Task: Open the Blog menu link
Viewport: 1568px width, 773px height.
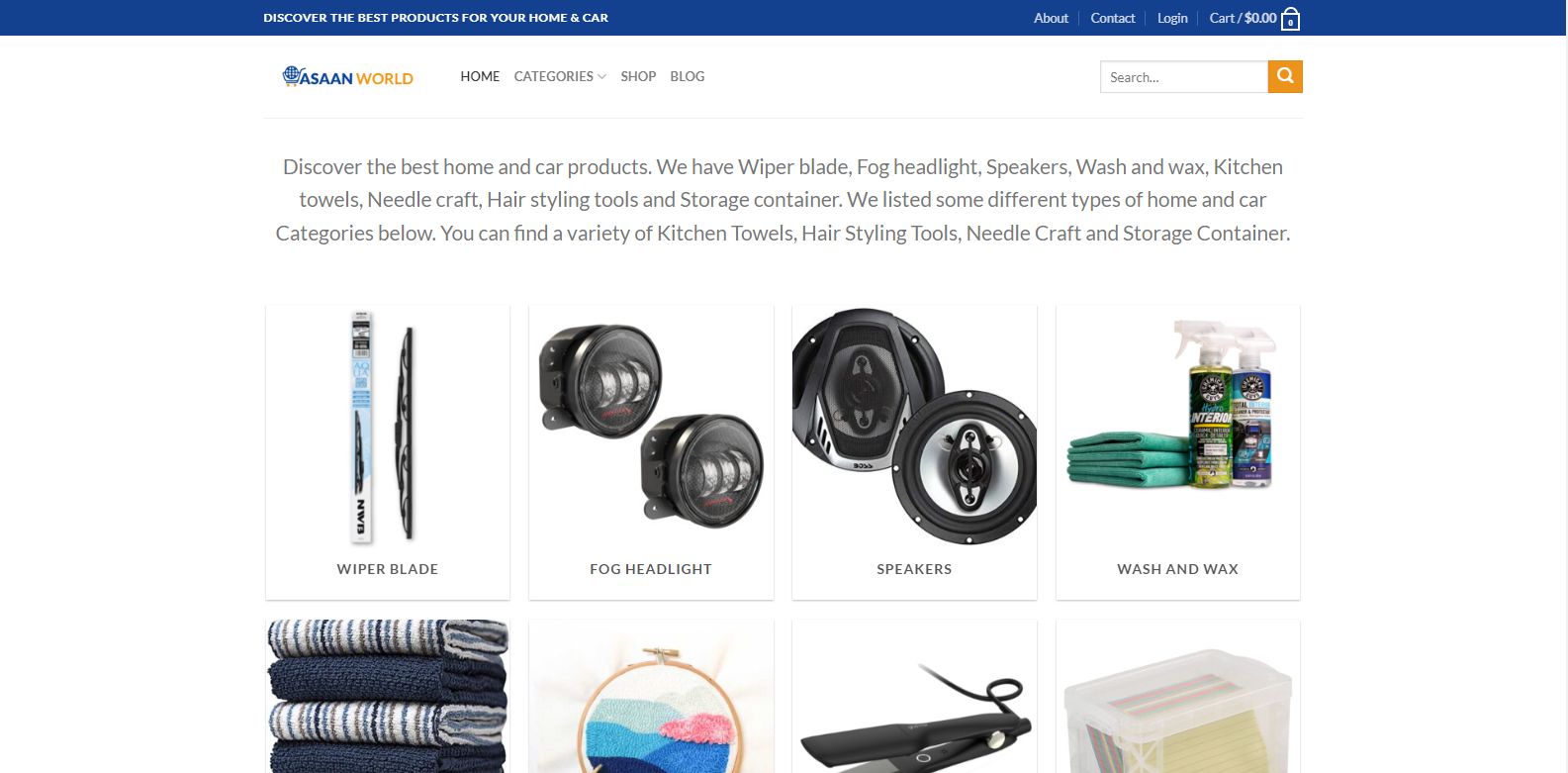Action: tap(688, 76)
